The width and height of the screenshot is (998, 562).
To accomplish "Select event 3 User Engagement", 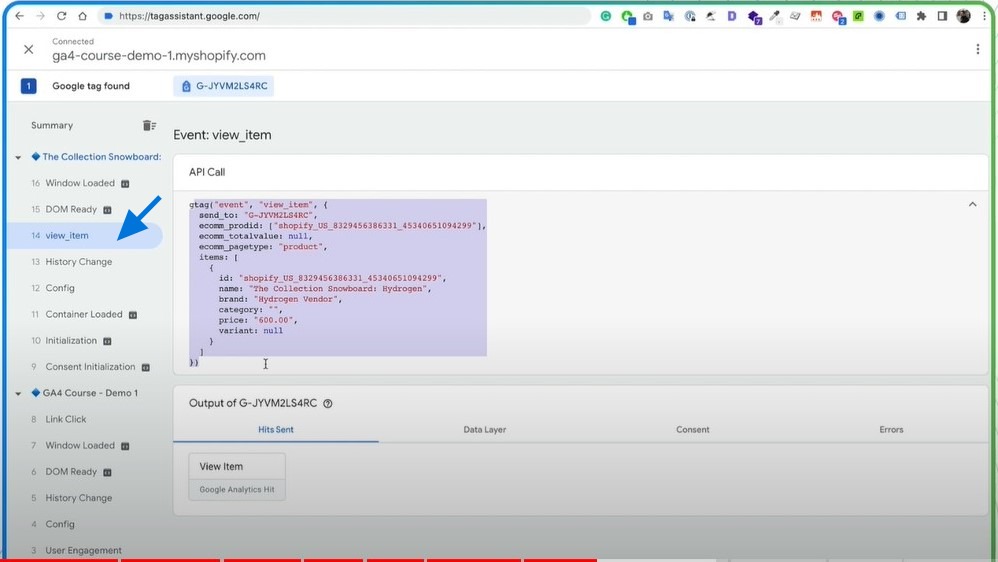I will pos(76,551).
